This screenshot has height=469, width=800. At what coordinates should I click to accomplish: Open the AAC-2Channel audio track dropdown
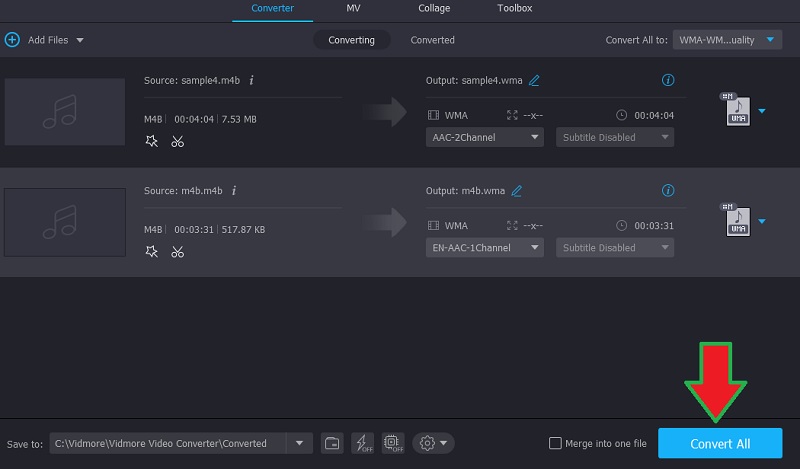click(x=485, y=137)
